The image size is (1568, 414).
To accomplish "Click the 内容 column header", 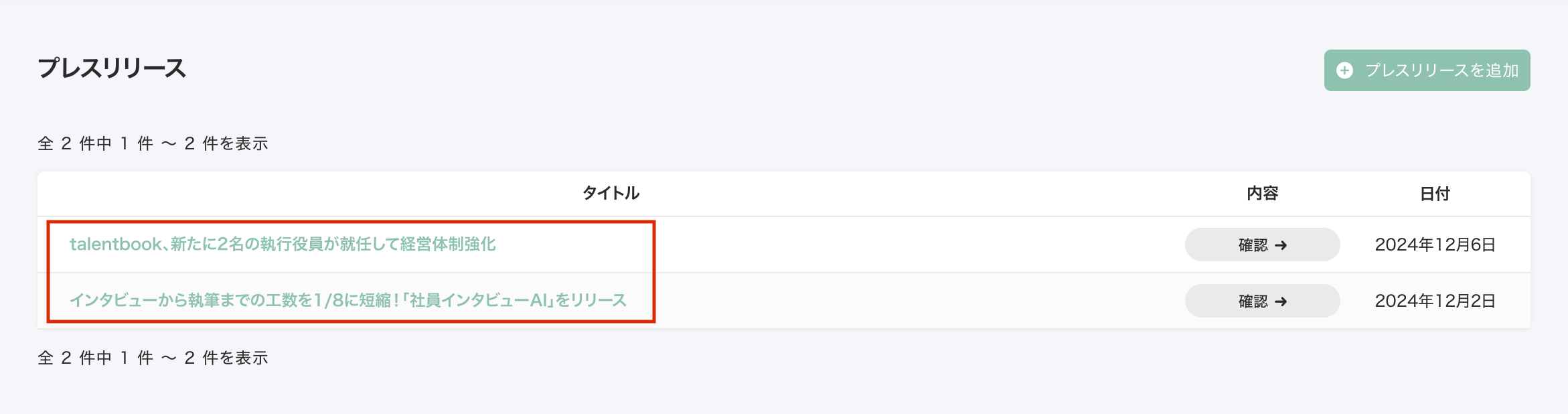I will click(1262, 194).
